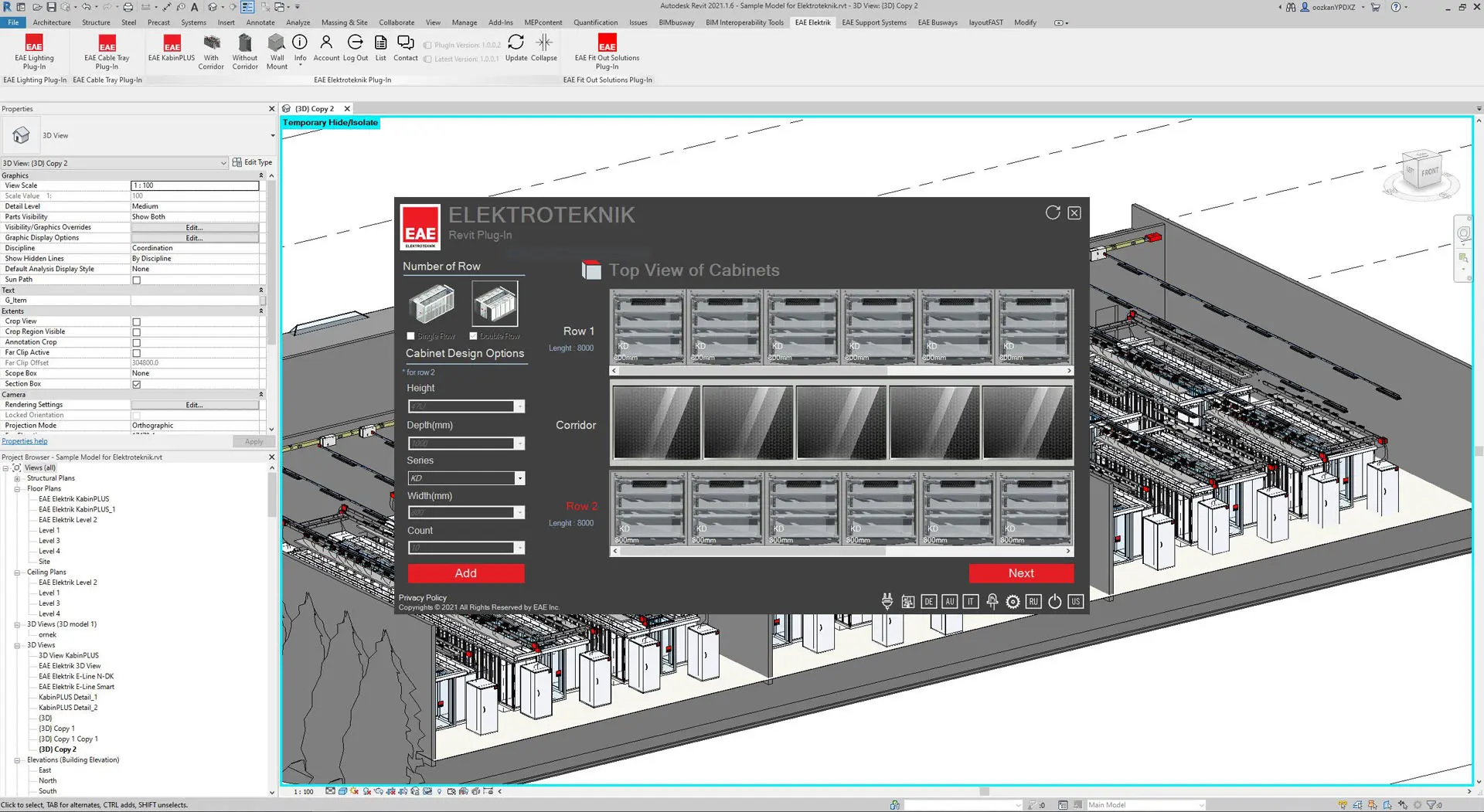Toggle the Sun Path checkbox
Image resolution: width=1484 pixels, height=812 pixels.
(136, 280)
